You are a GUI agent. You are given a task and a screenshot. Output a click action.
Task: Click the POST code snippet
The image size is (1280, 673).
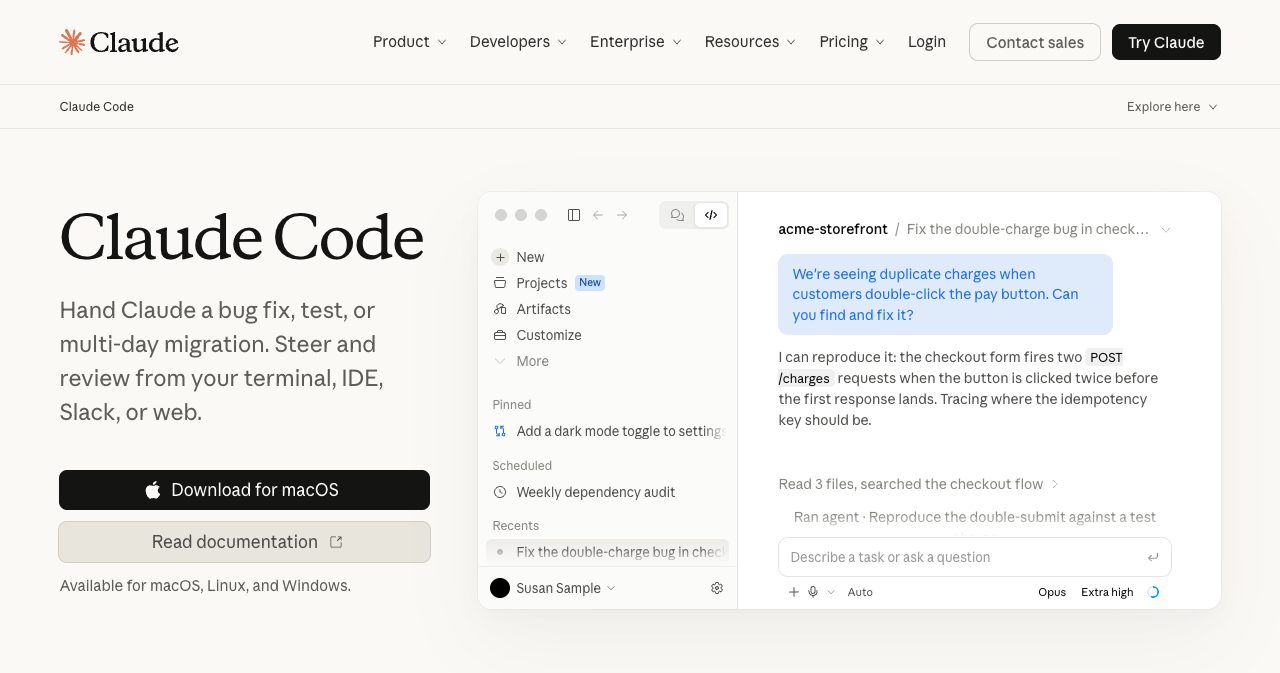(1106, 357)
